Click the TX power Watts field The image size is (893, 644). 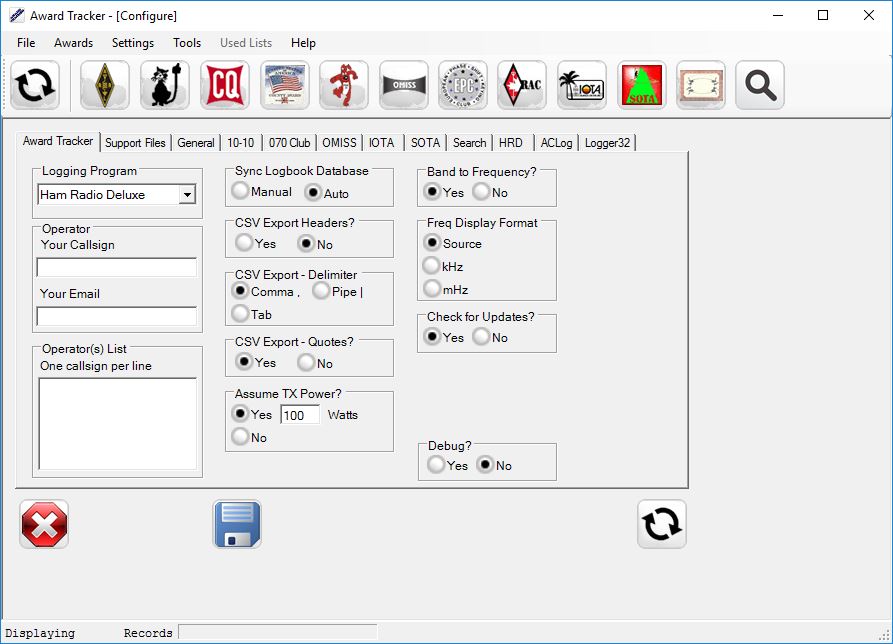[300, 415]
